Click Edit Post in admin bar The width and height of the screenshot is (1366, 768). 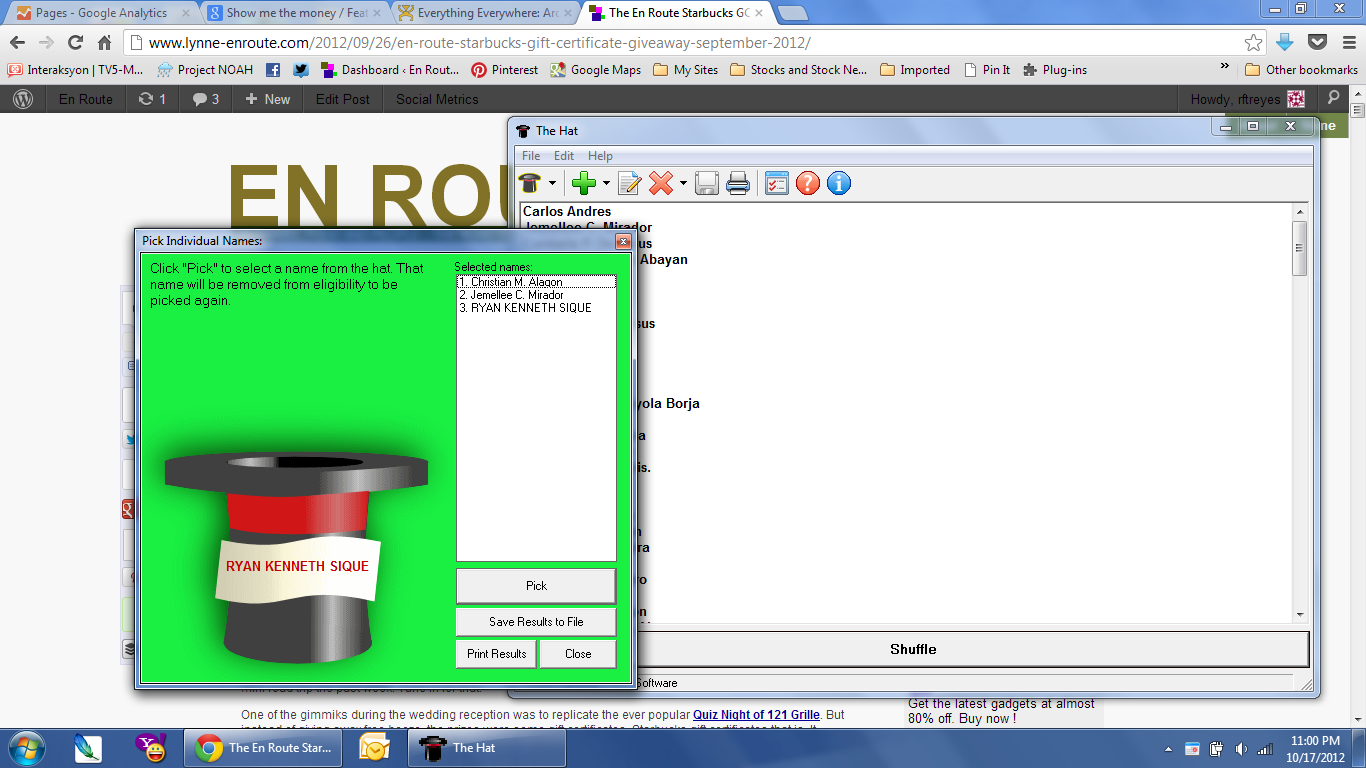click(342, 99)
